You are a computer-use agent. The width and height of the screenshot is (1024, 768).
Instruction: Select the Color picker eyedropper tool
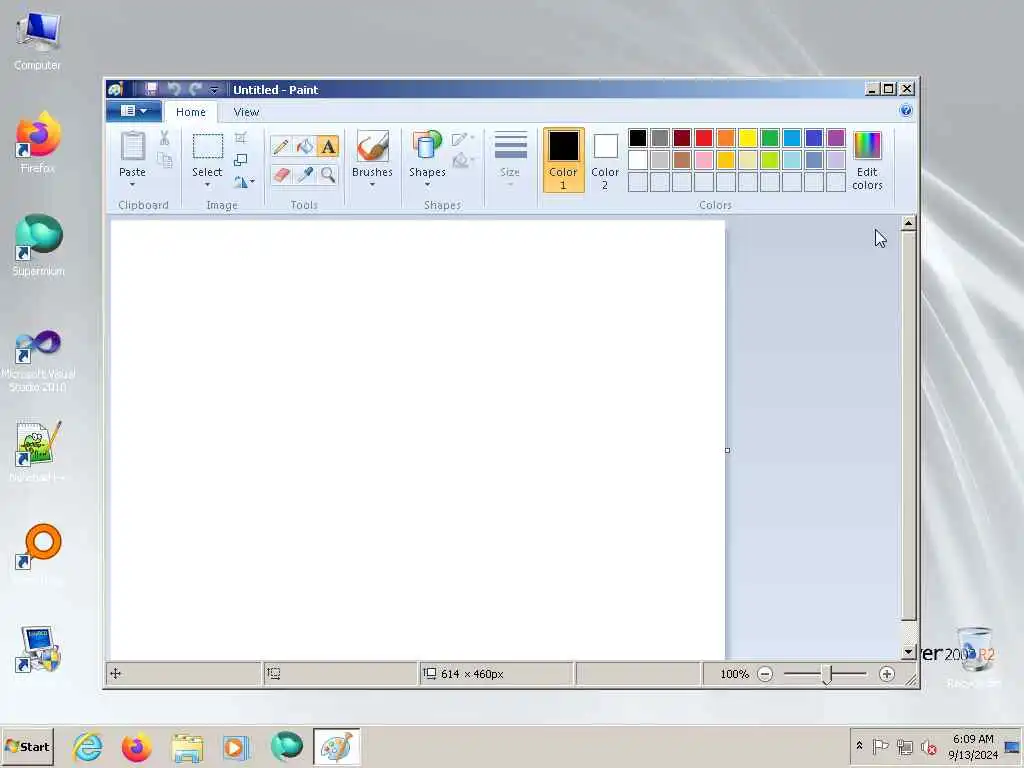pyautogui.click(x=304, y=174)
